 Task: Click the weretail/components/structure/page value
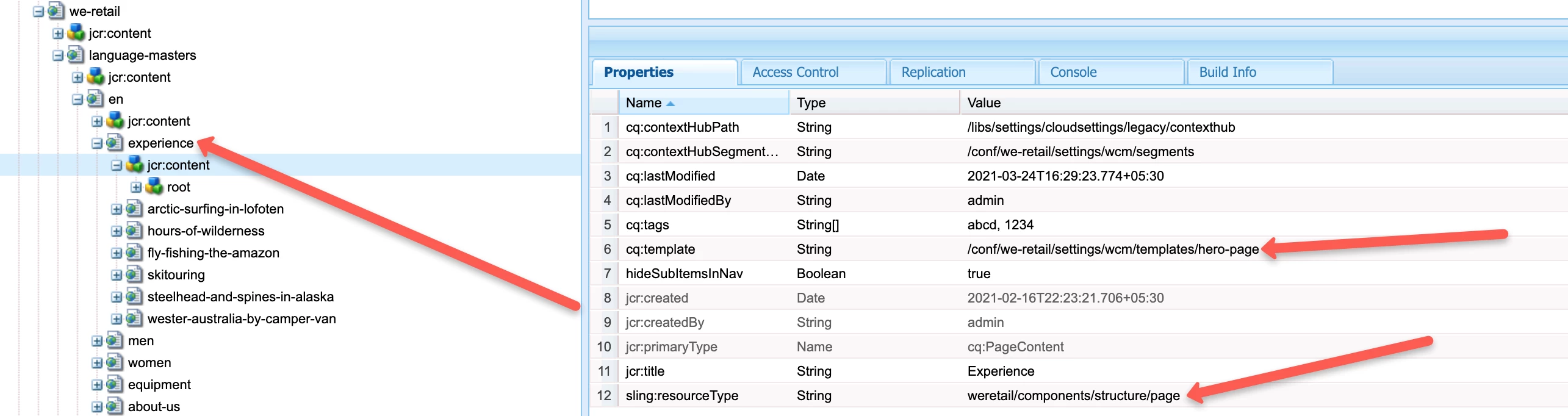pyautogui.click(x=1073, y=395)
